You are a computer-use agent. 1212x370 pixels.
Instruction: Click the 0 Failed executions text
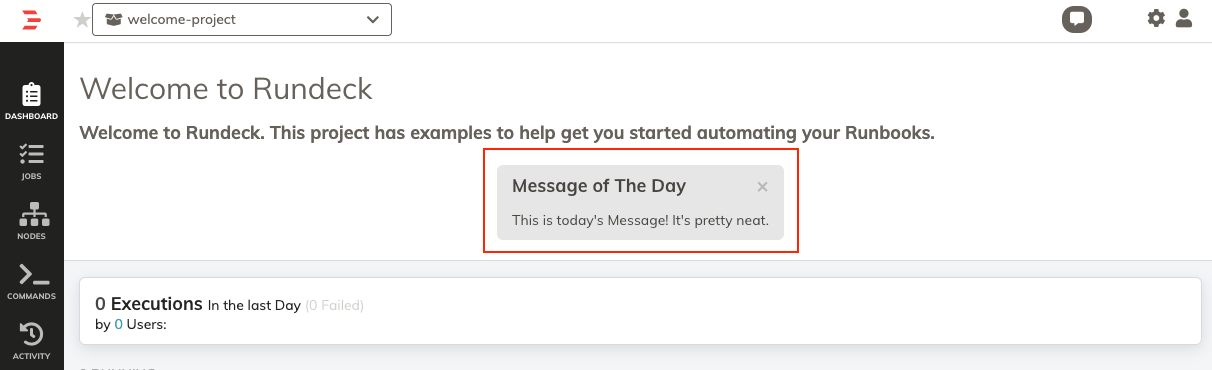tap(334, 305)
